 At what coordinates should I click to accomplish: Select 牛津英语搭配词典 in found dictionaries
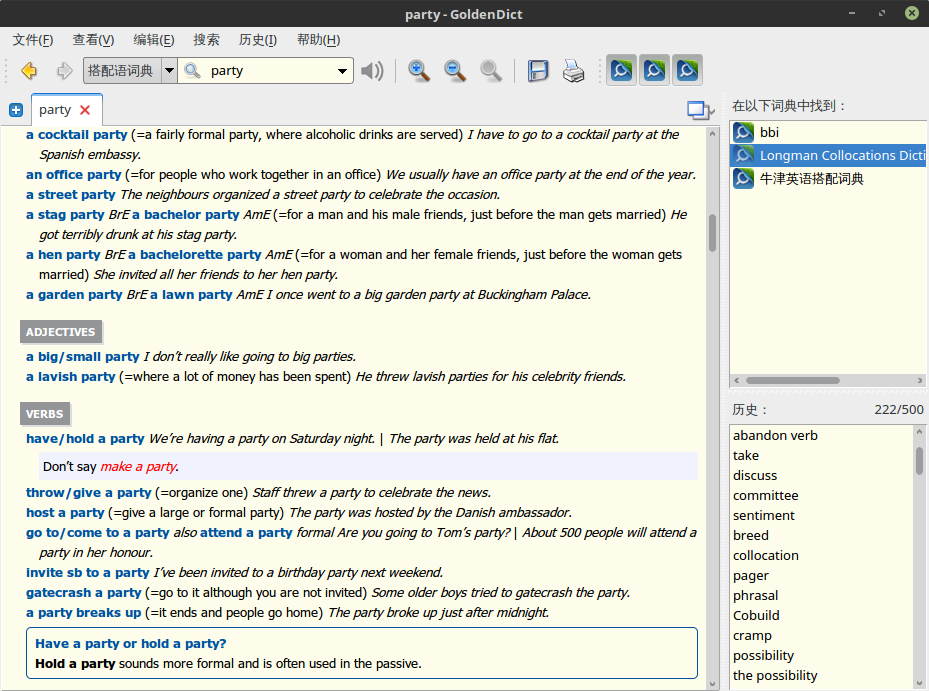pos(811,178)
